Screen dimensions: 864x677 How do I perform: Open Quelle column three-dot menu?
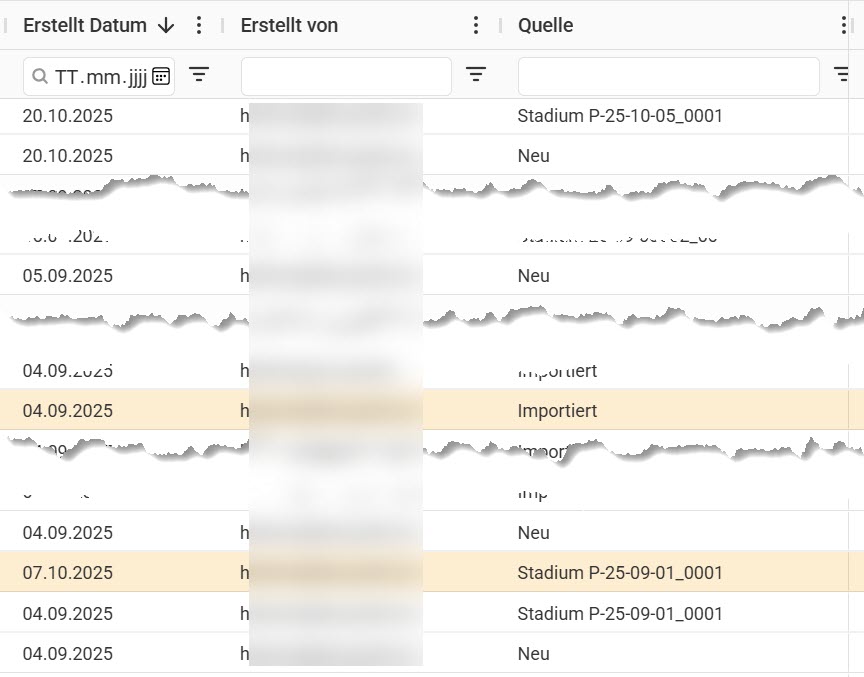coord(844,25)
